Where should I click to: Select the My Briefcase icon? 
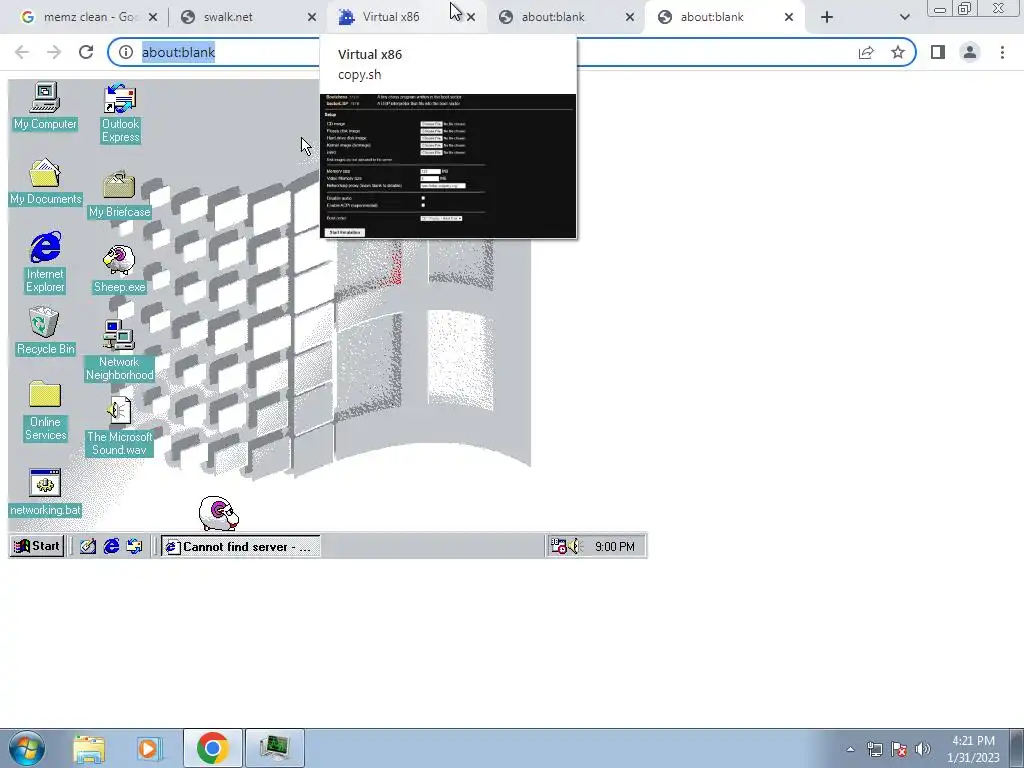point(120,194)
